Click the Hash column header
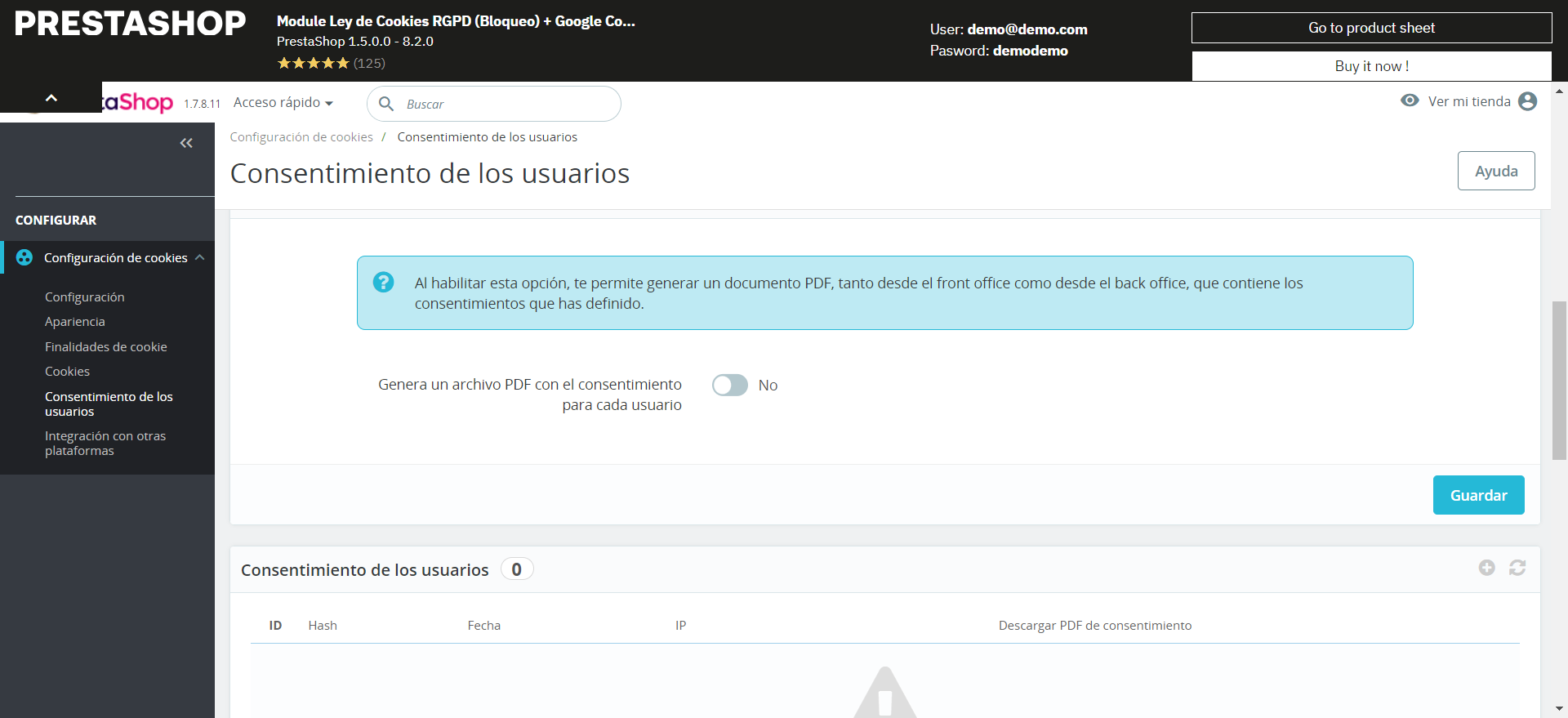 click(x=323, y=625)
